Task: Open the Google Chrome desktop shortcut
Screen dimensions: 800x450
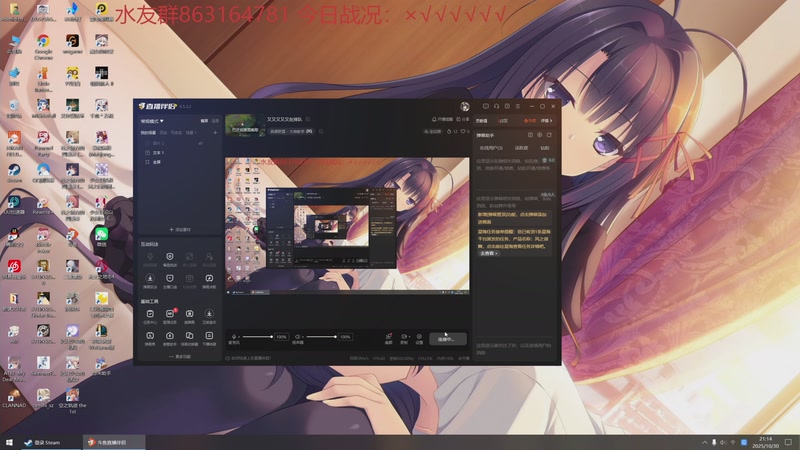Action: (x=43, y=46)
